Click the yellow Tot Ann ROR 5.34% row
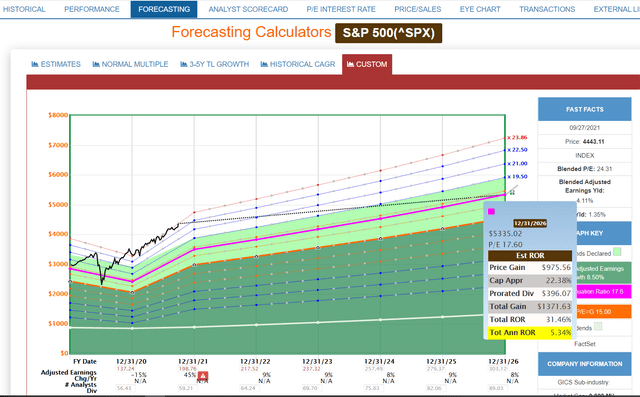Viewport: 640px width, 397px height. point(530,333)
